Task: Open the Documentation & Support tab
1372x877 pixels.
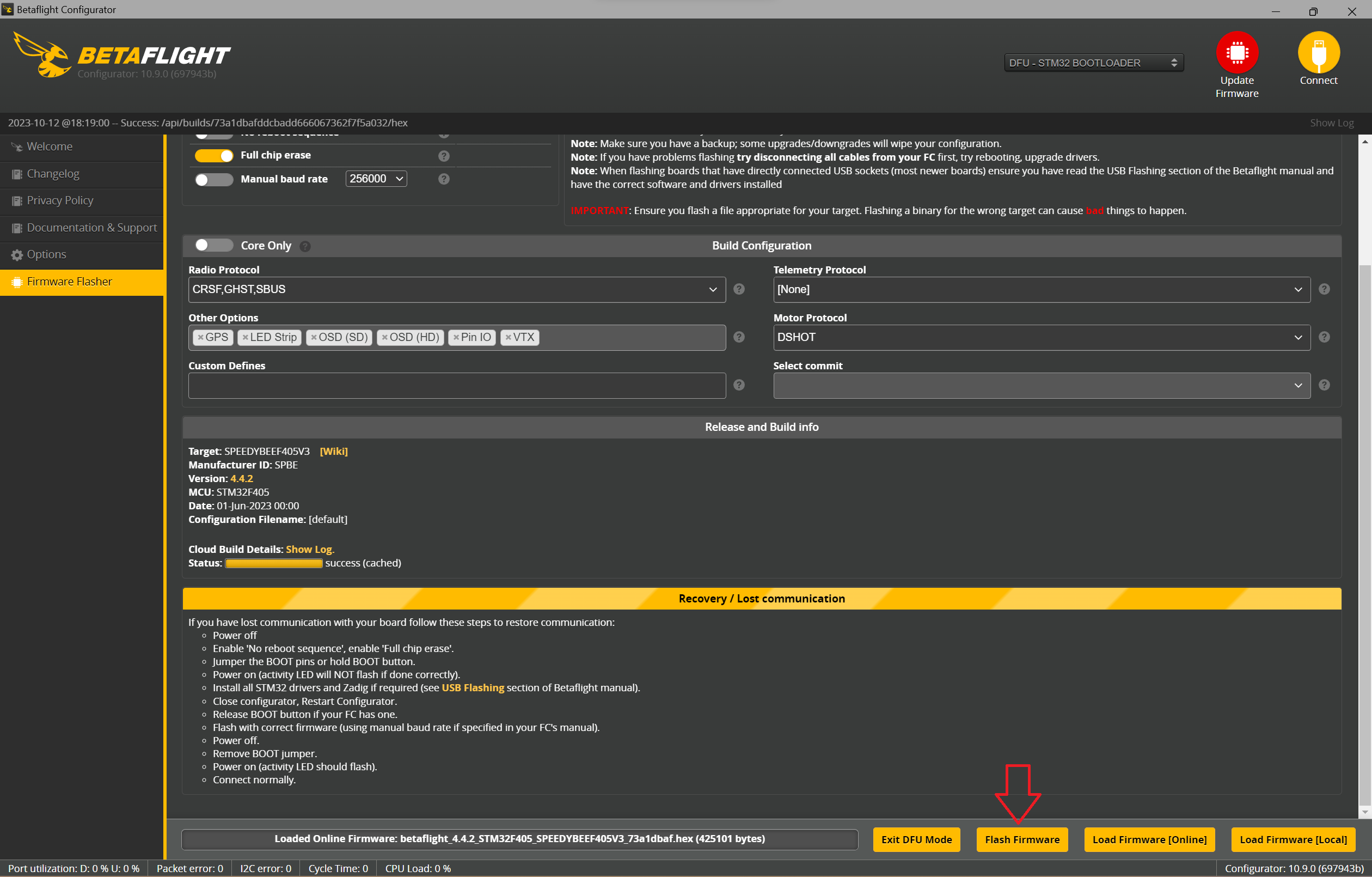Action: [82, 228]
